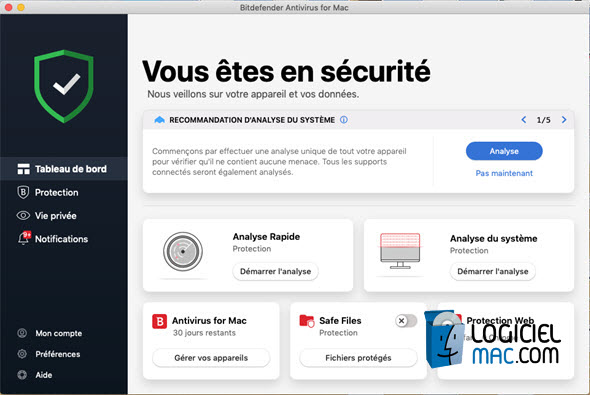Open Mon compte
590x395 pixels.
59,333
